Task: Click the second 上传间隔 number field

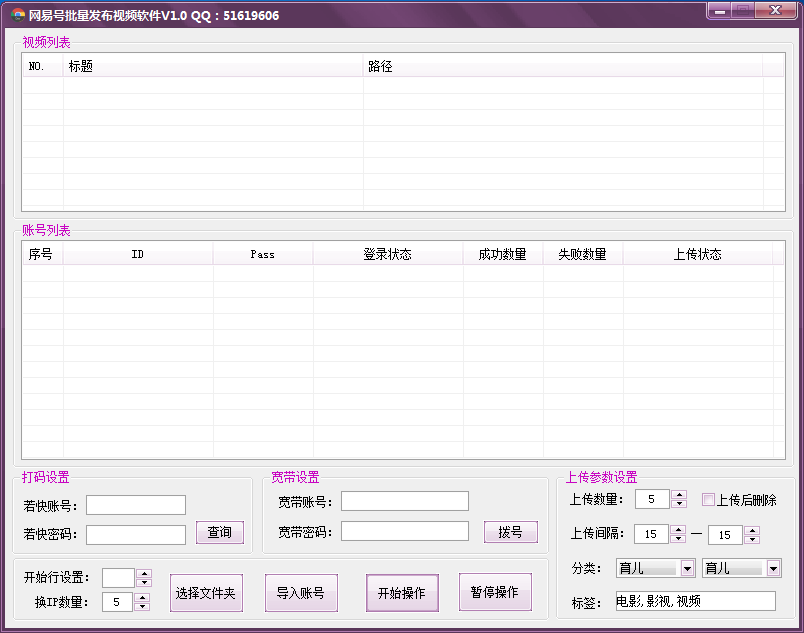Action: point(725,535)
